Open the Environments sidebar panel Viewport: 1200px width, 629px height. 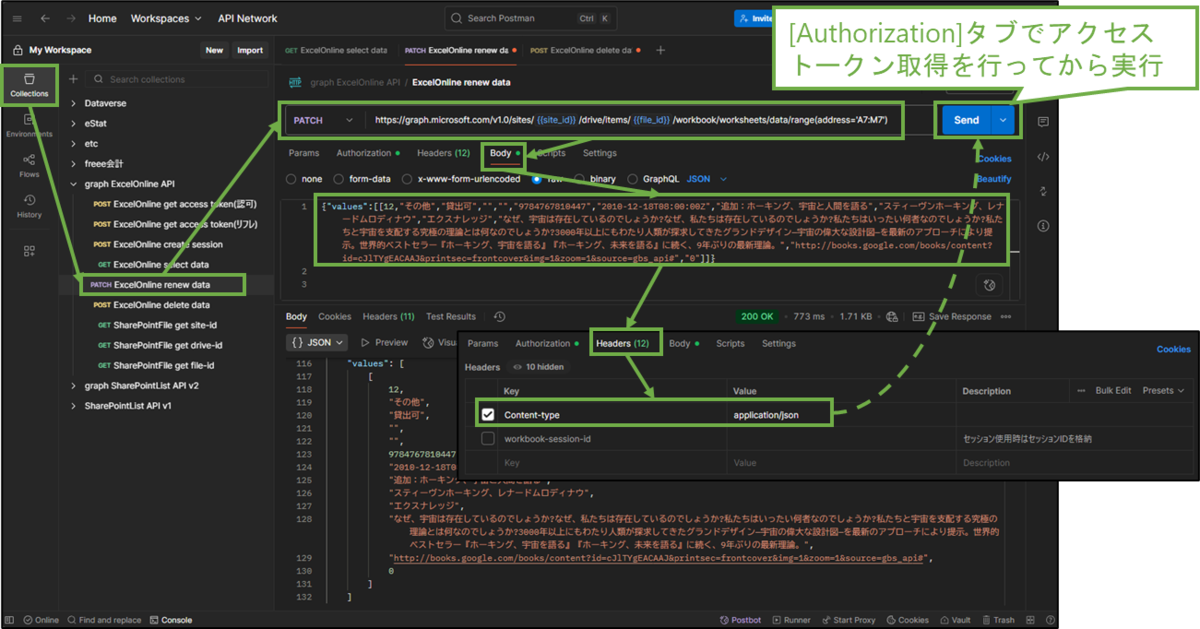[29, 126]
